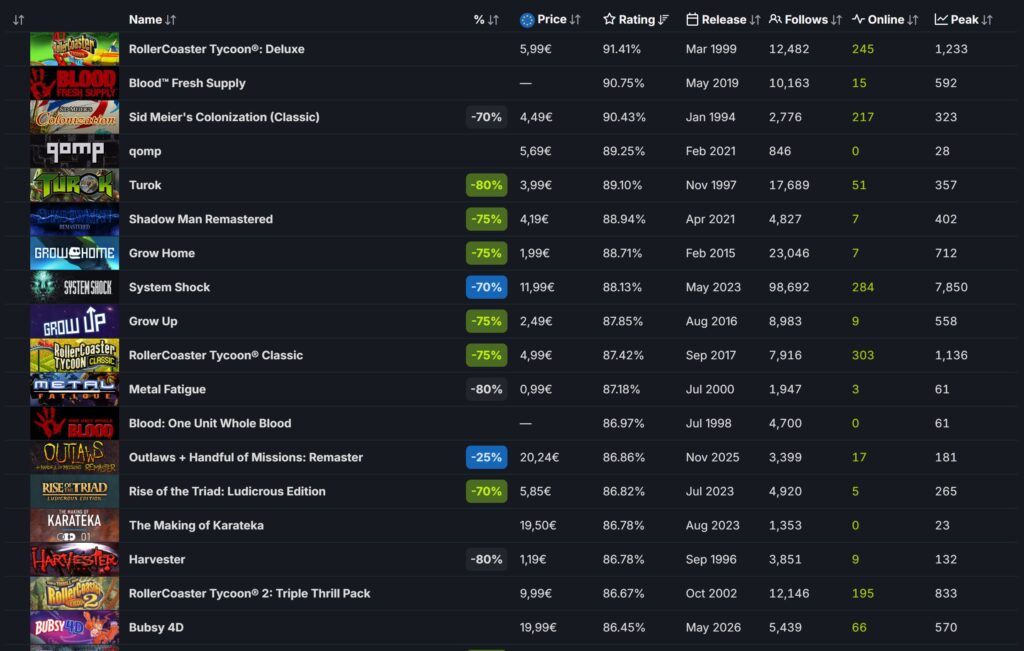Click Sid Meier's Colonization -70% badge
1024x651 pixels.
tap(487, 117)
